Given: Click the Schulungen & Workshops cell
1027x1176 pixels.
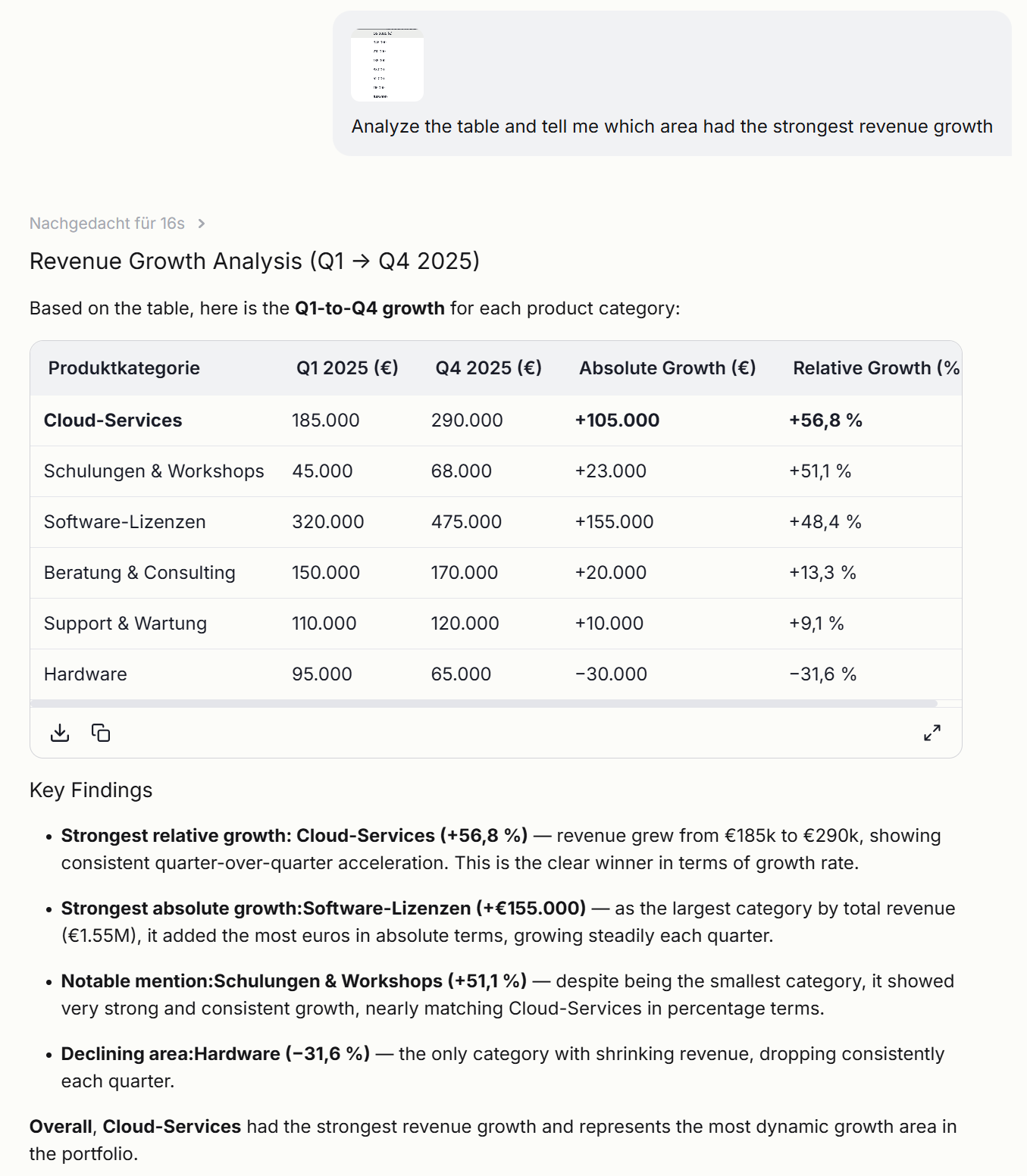Looking at the screenshot, I should [154, 471].
